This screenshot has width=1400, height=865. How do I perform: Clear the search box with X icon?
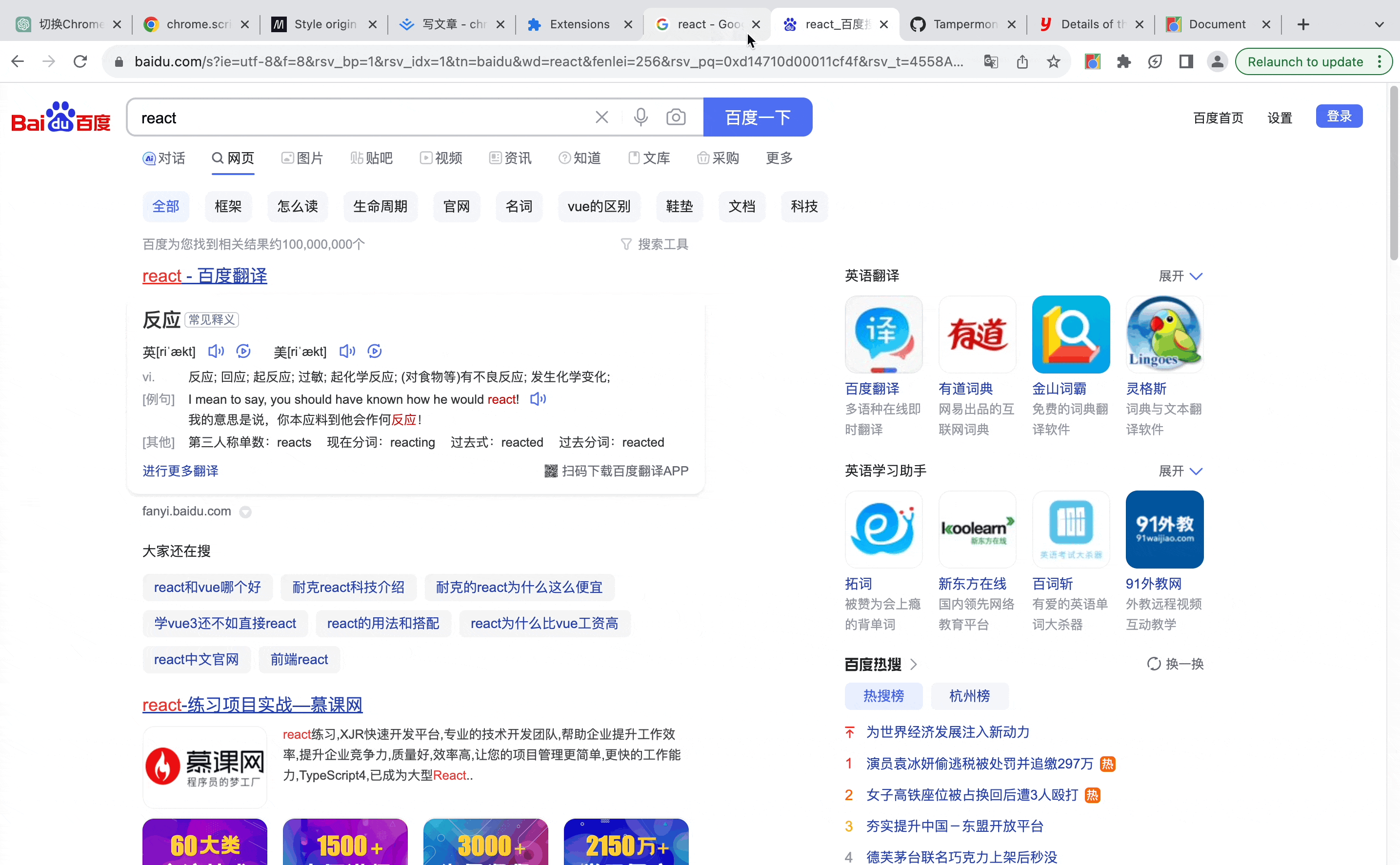(x=601, y=118)
